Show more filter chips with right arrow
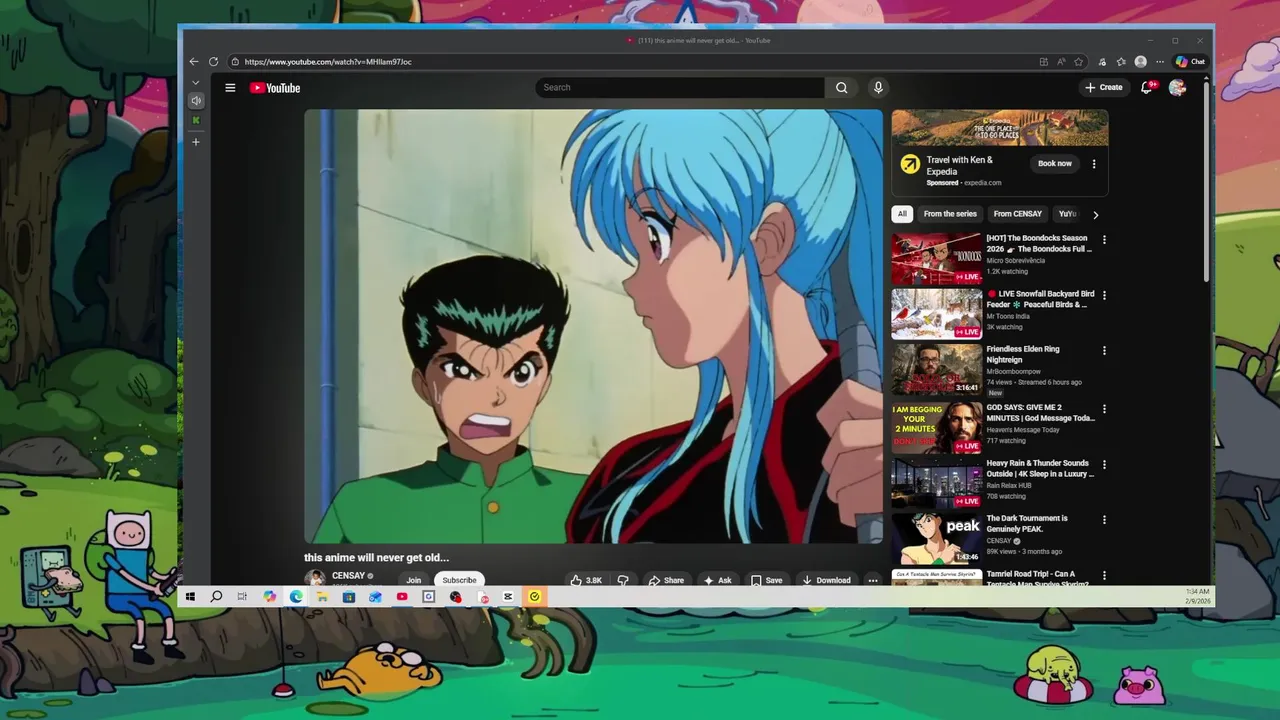 point(1095,214)
